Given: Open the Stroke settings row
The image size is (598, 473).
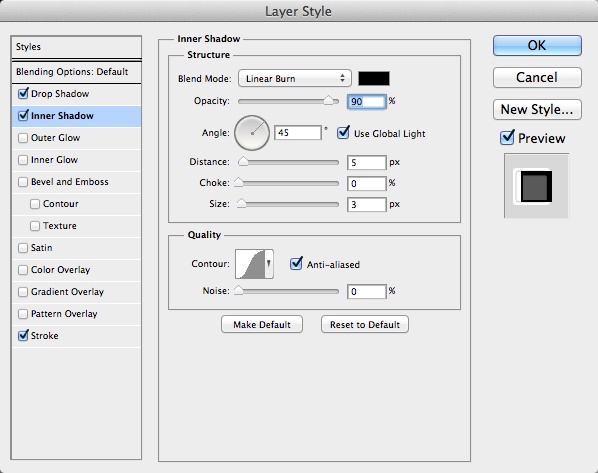Looking at the screenshot, I should pos(77,336).
